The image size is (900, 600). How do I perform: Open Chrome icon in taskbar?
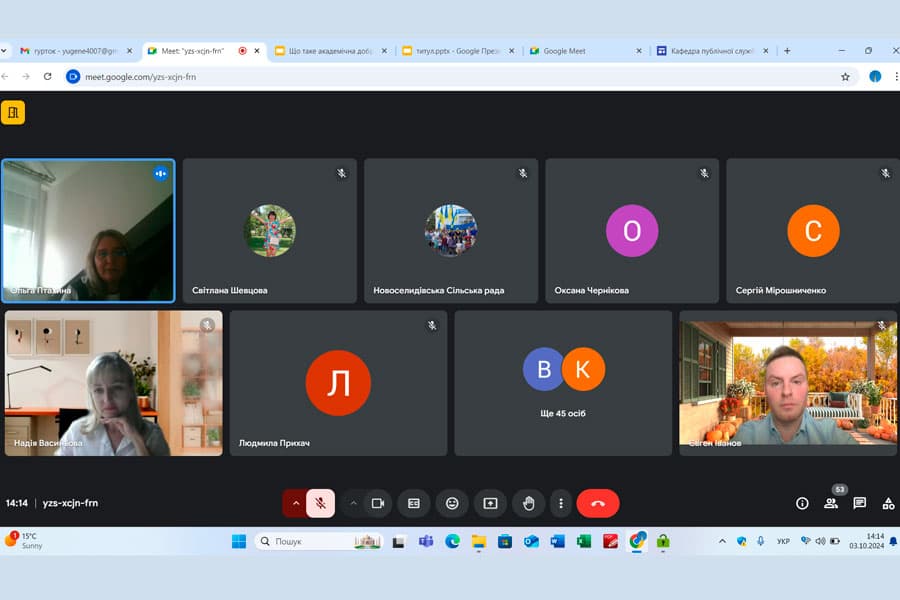[x=637, y=541]
